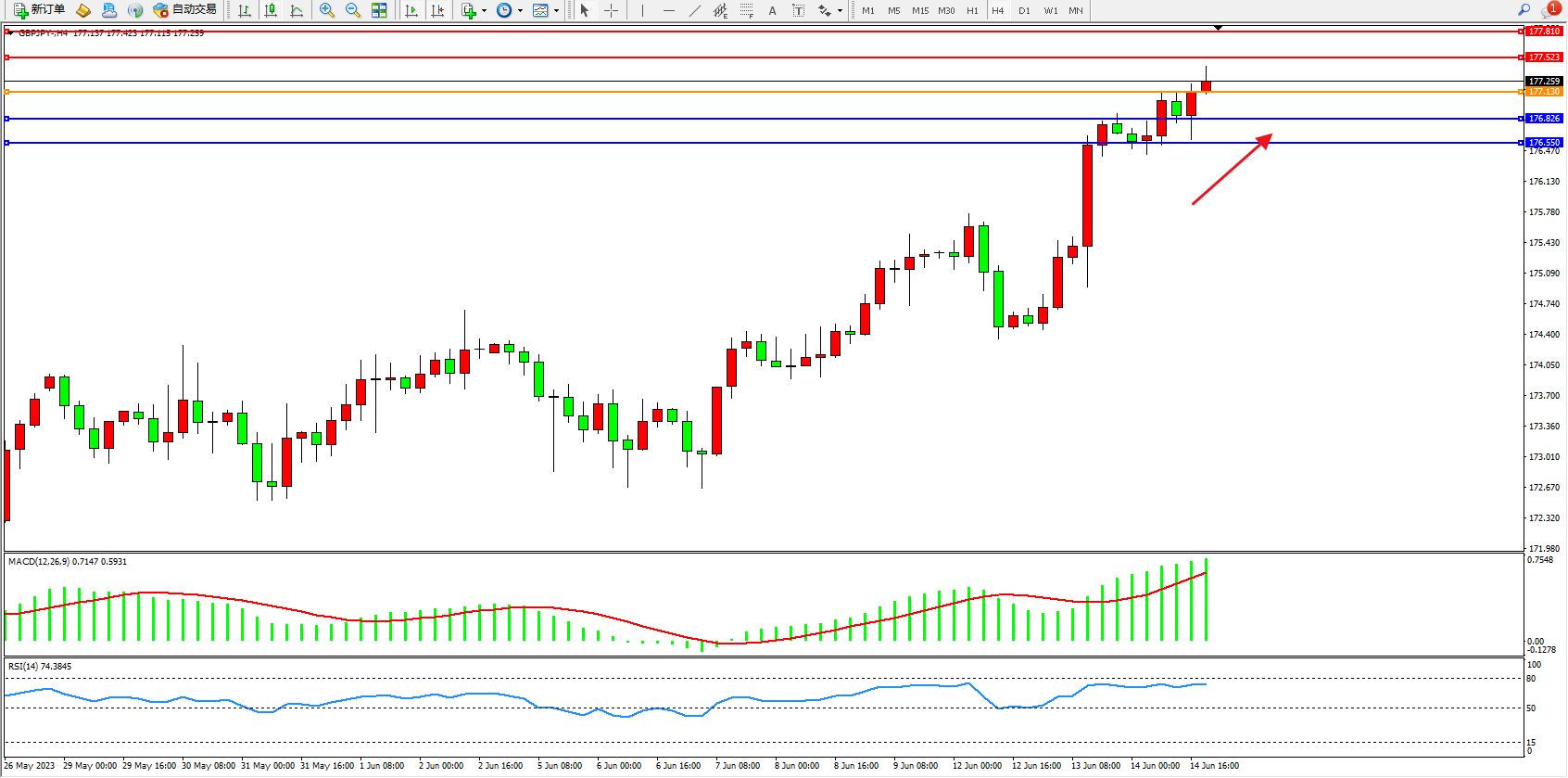This screenshot has width=1568, height=778.
Task: Expand the periodicity clock dropdown
Action: click(520, 11)
